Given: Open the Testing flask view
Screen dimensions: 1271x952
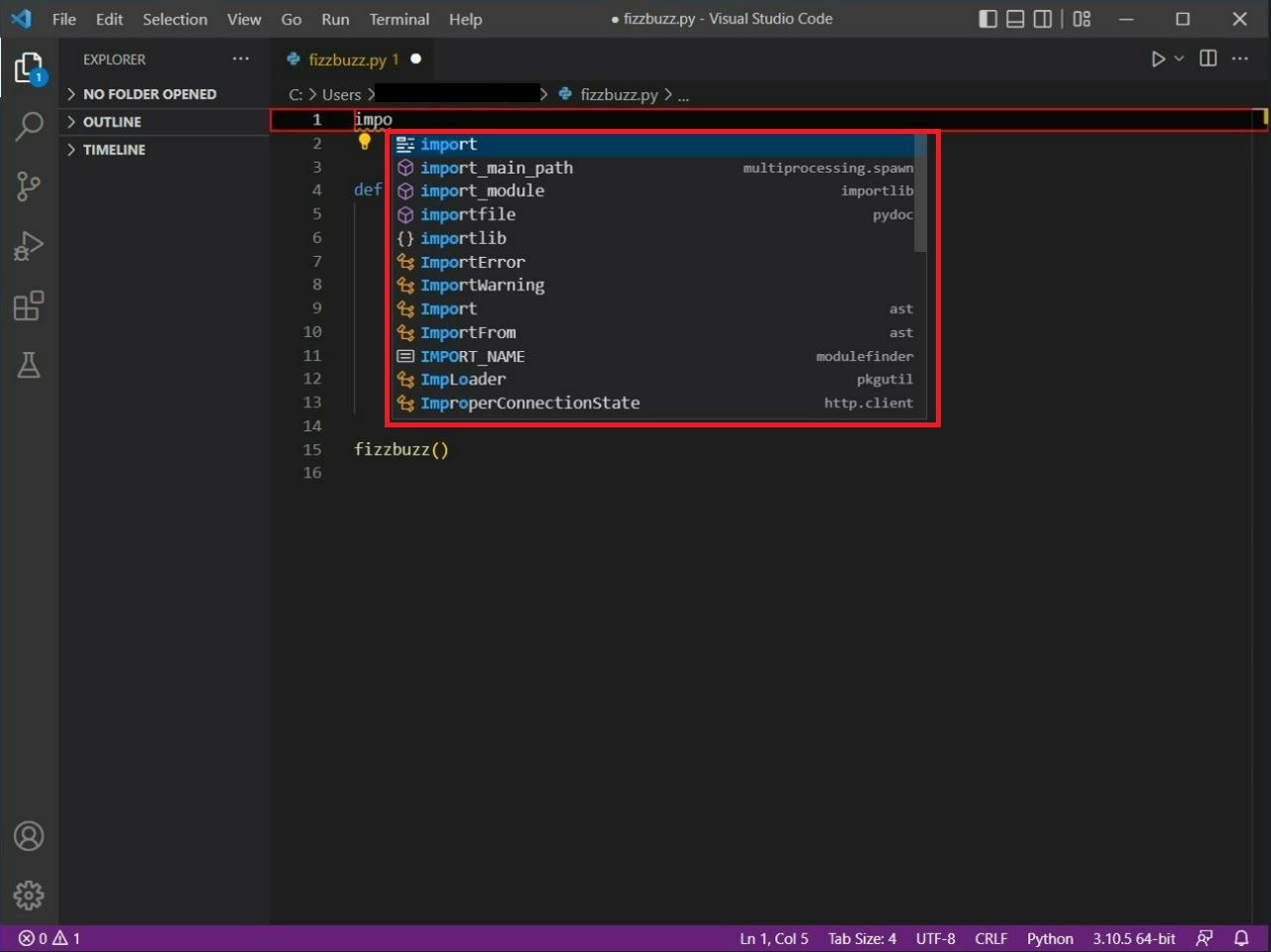Looking at the screenshot, I should tap(29, 365).
